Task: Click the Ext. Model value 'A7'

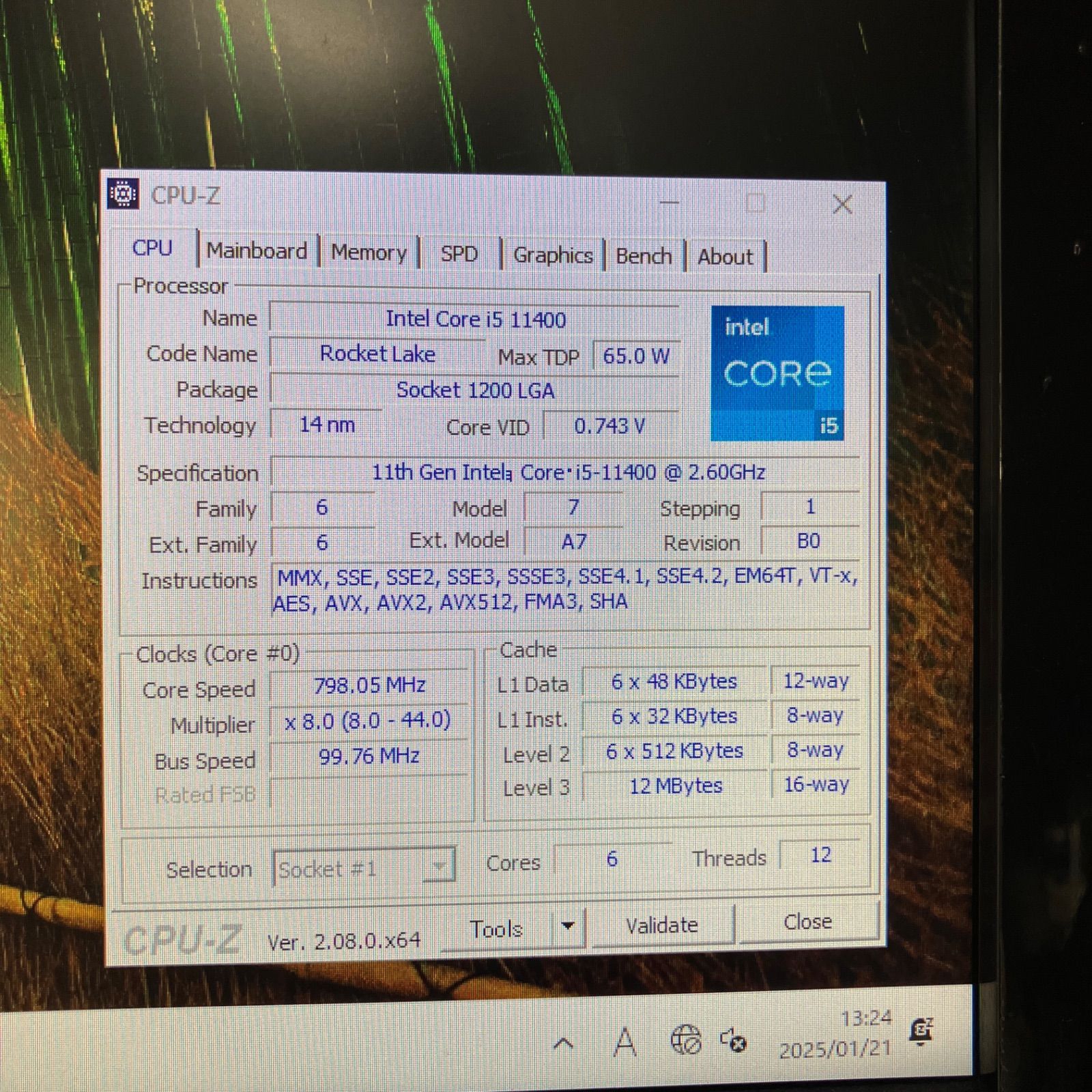Action: pos(574,542)
